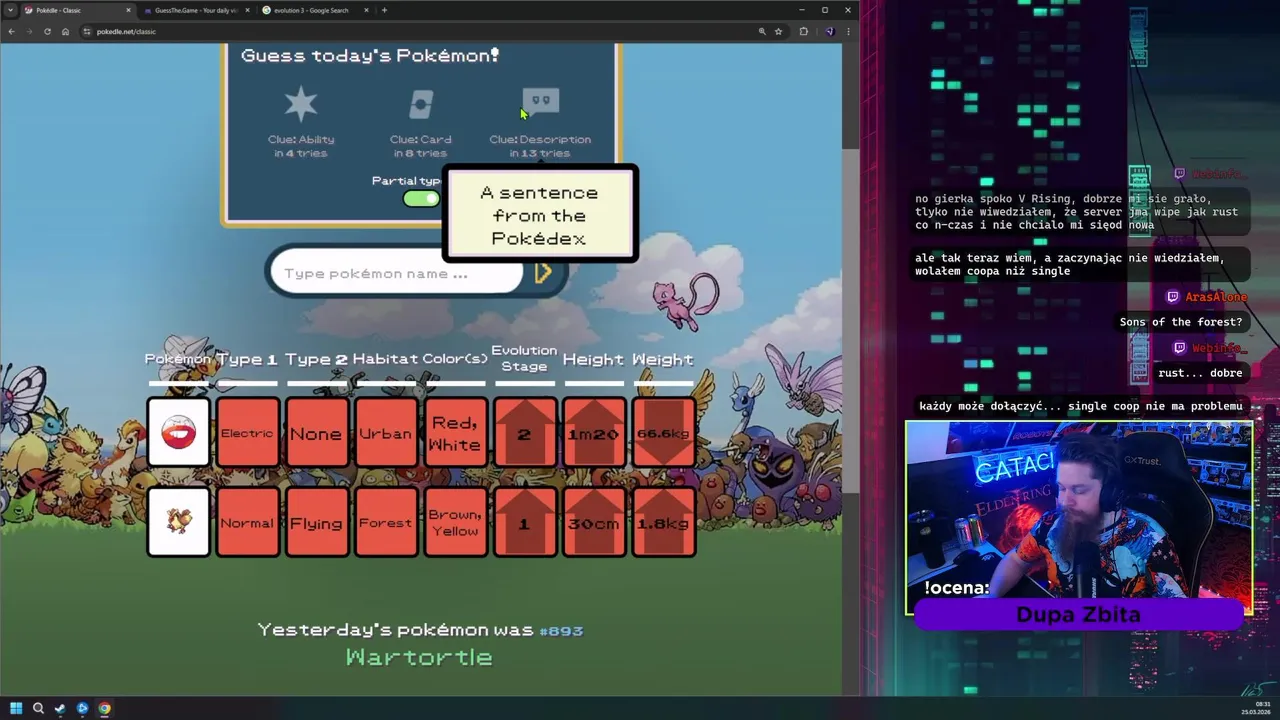Viewport: 1280px width, 720px height.
Task: Close the Pokédle - Classic tab
Action: tap(128, 10)
